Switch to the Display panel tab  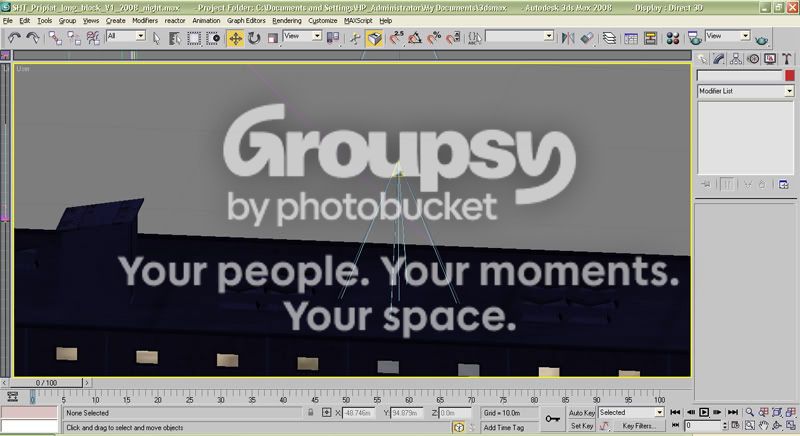click(770, 59)
